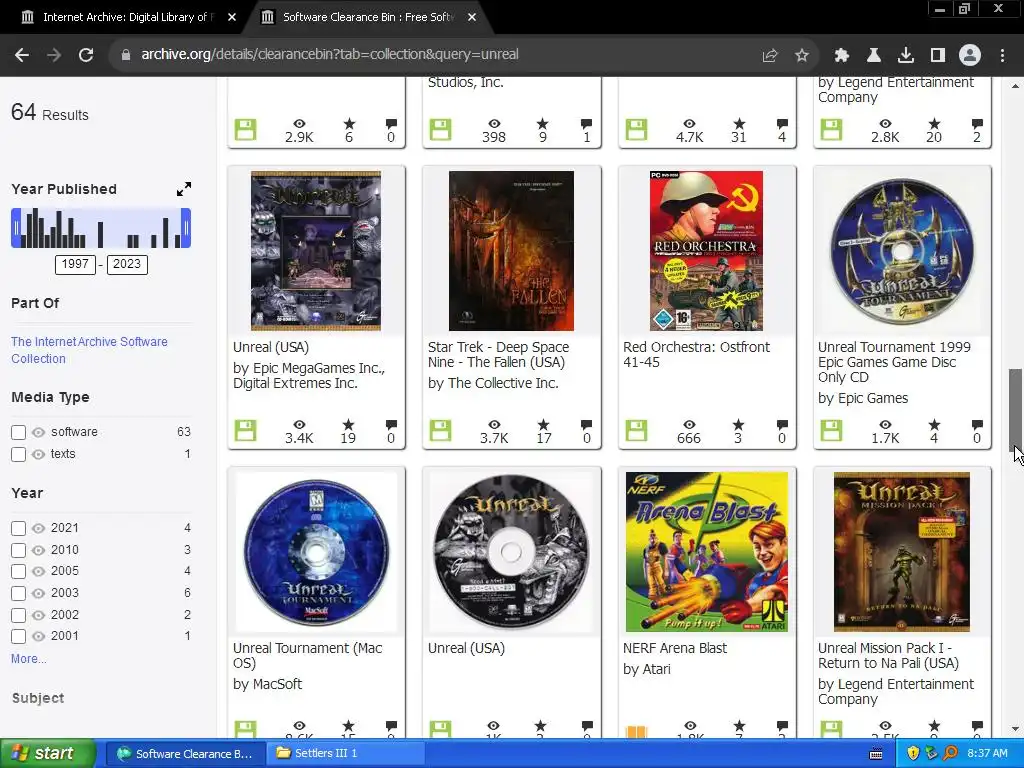Open the Windows start menu
1024x768 pixels.
(48, 754)
